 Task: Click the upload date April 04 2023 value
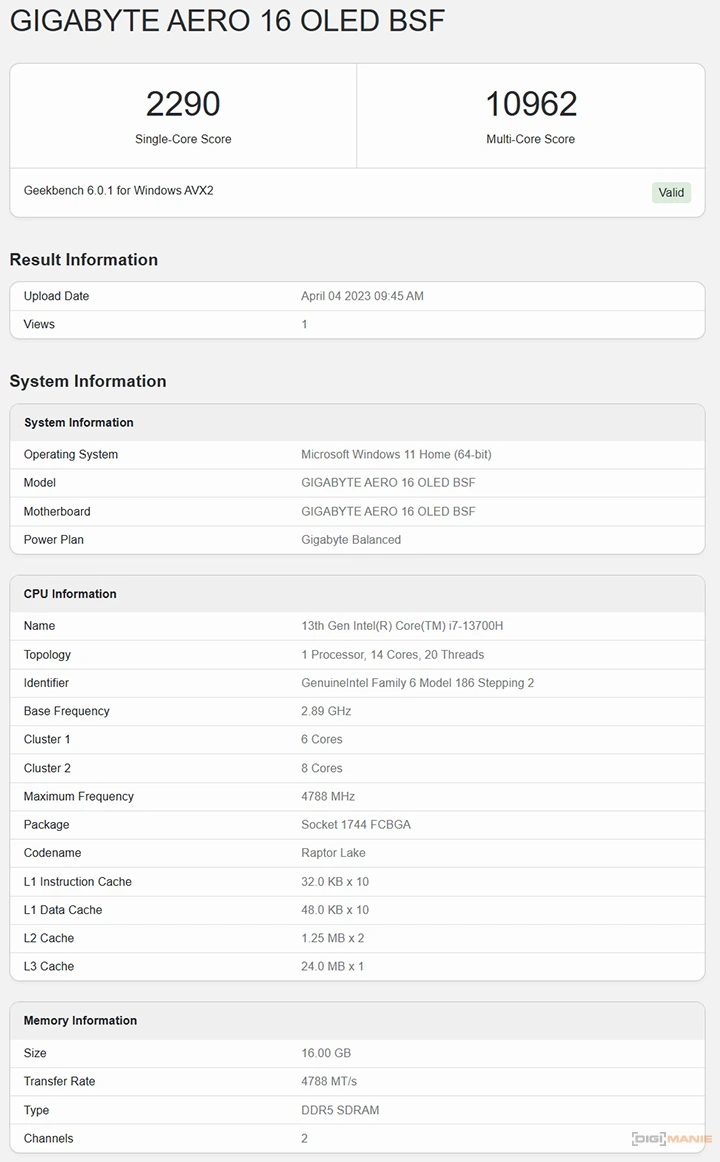[362, 296]
